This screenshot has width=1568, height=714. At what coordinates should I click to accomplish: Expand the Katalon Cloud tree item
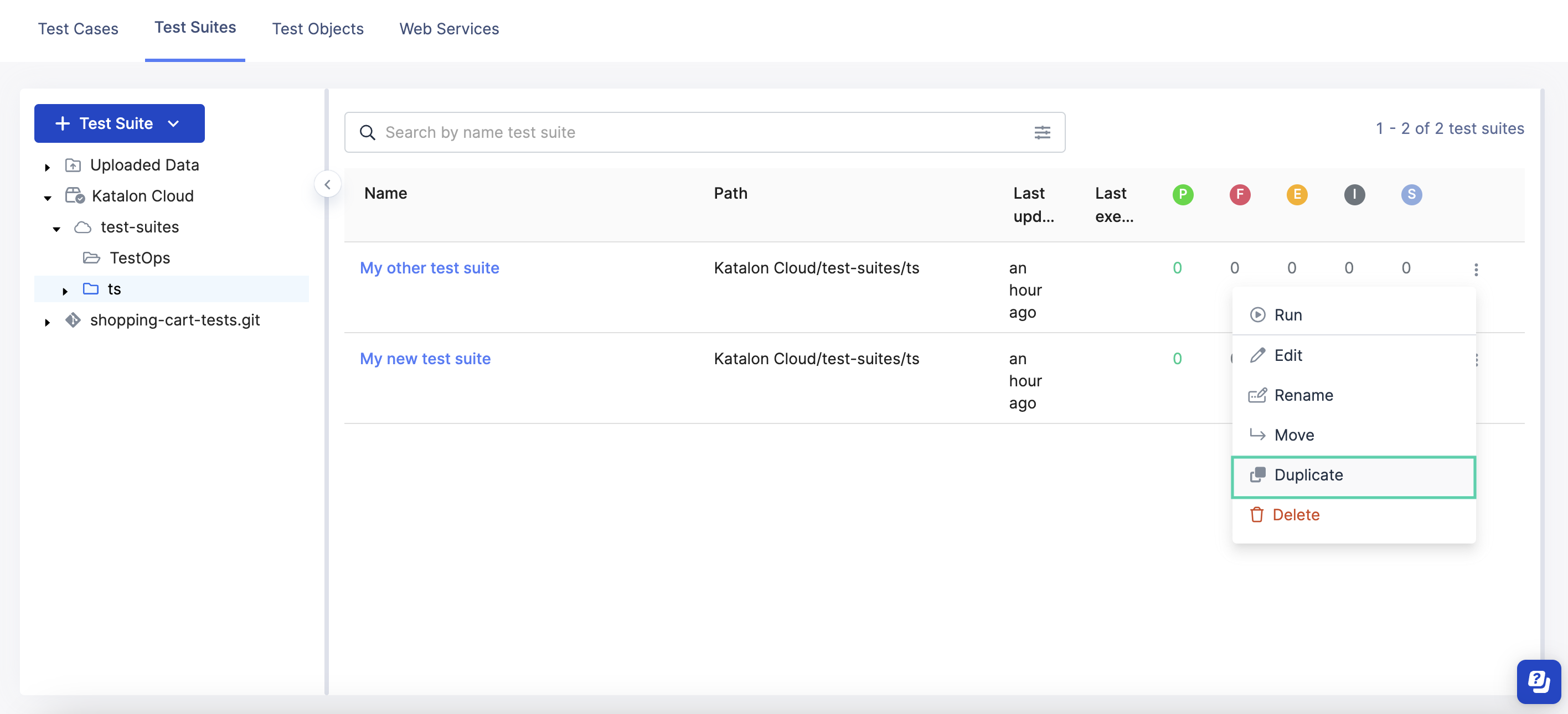(47, 196)
